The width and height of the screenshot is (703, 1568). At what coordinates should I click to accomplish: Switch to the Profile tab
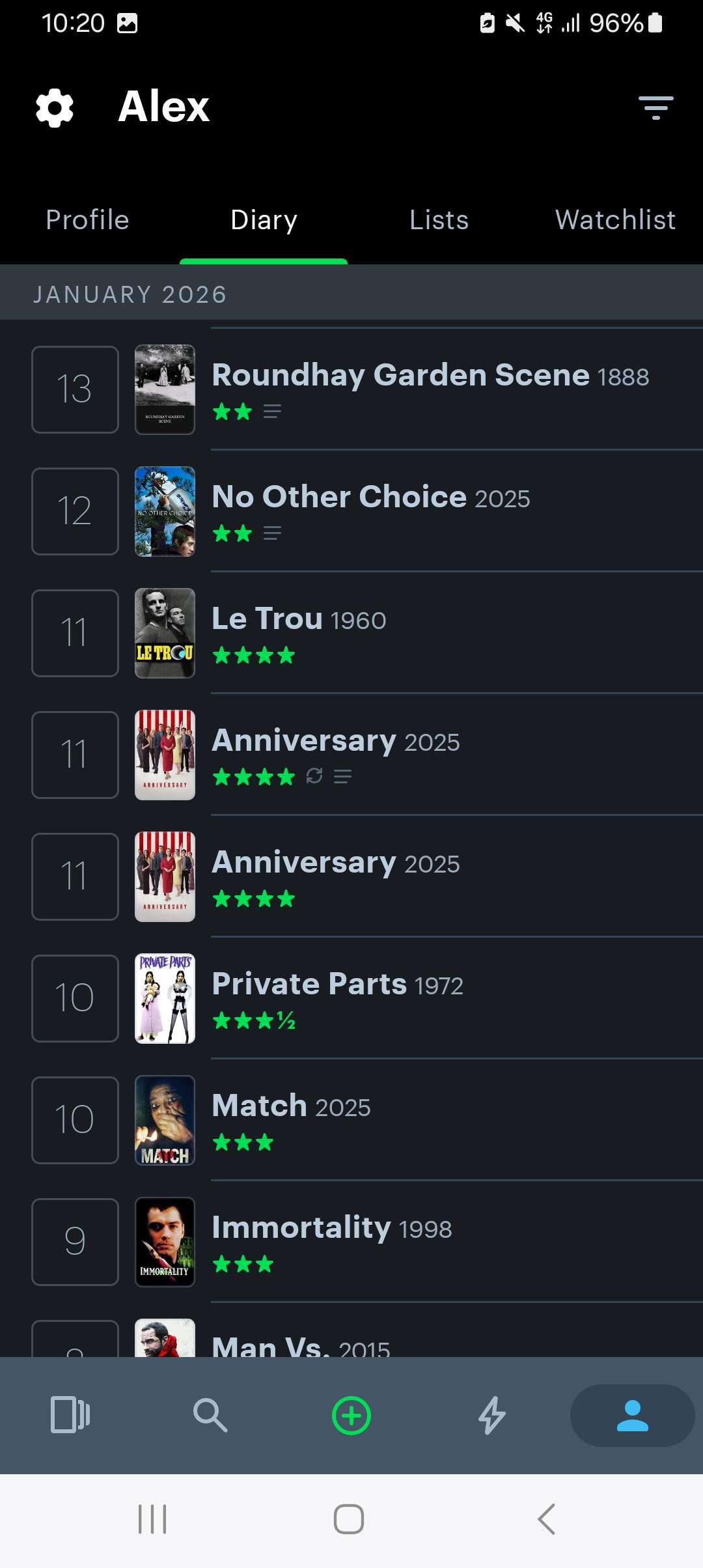88,220
